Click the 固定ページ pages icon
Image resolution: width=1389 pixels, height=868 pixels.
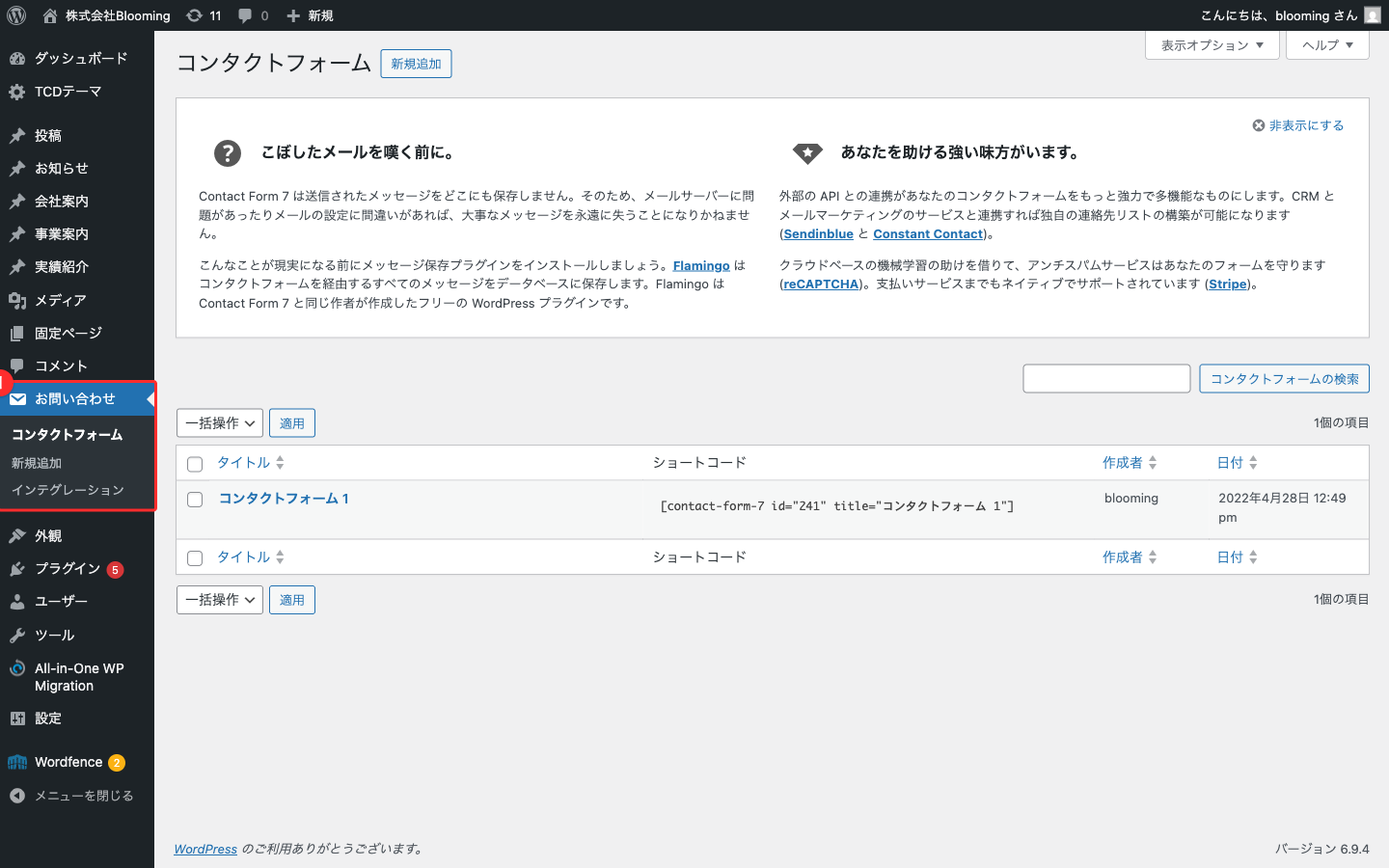17,334
